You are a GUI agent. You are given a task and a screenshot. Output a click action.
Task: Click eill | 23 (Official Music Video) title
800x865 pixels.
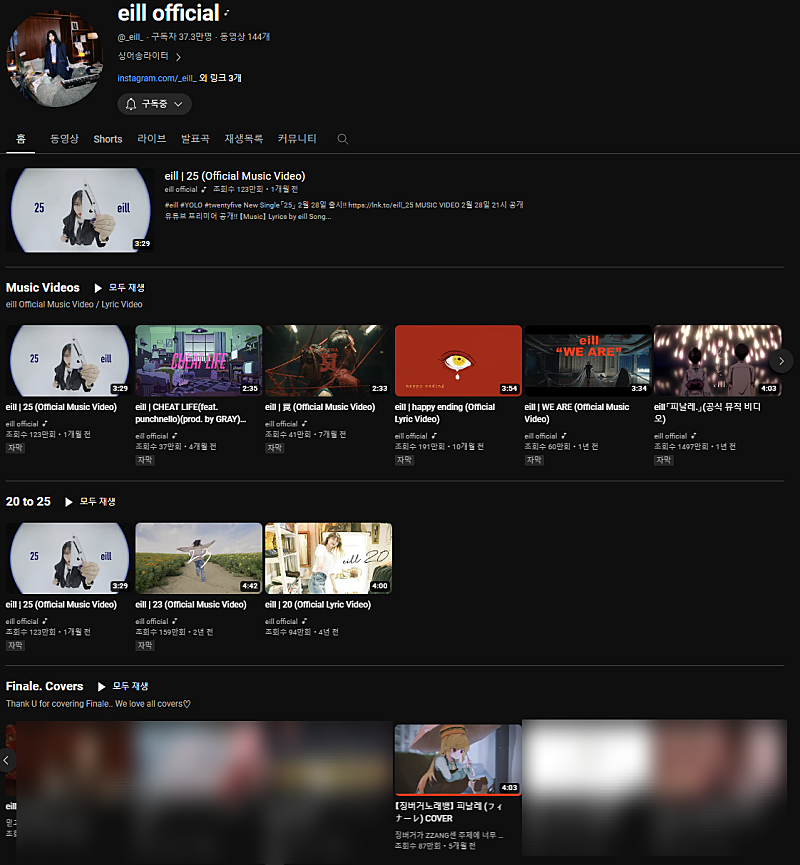(191, 605)
